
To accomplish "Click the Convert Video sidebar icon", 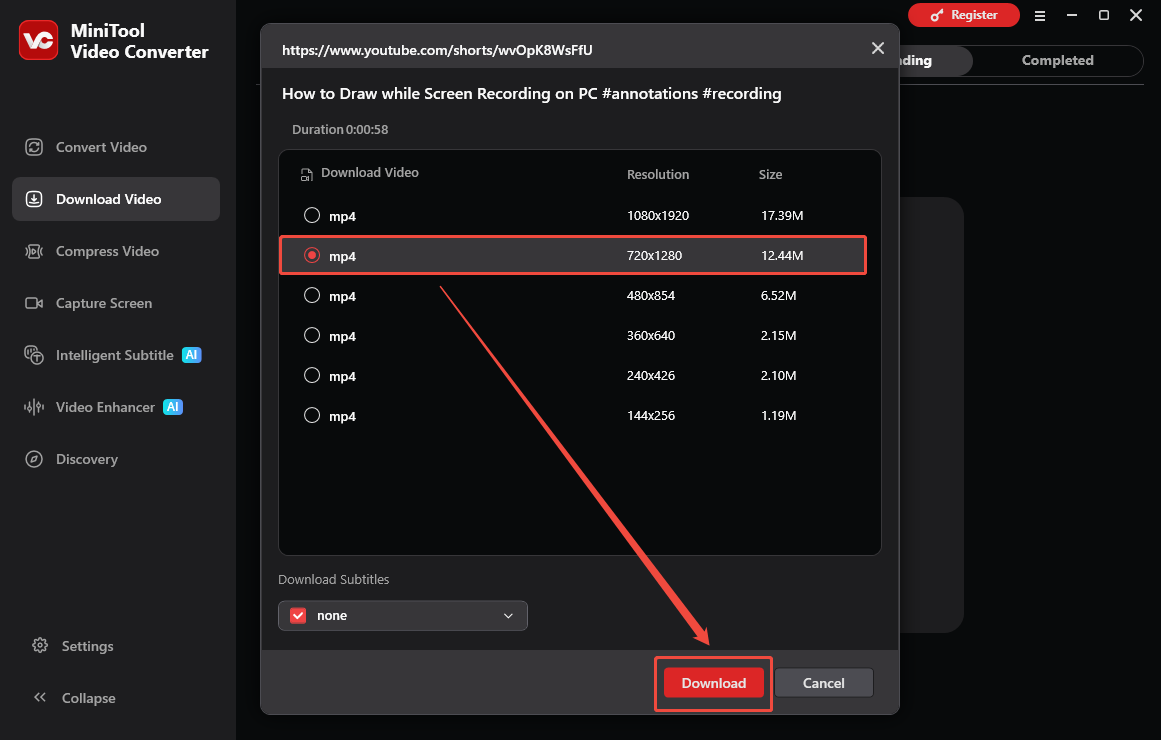I will point(34,147).
